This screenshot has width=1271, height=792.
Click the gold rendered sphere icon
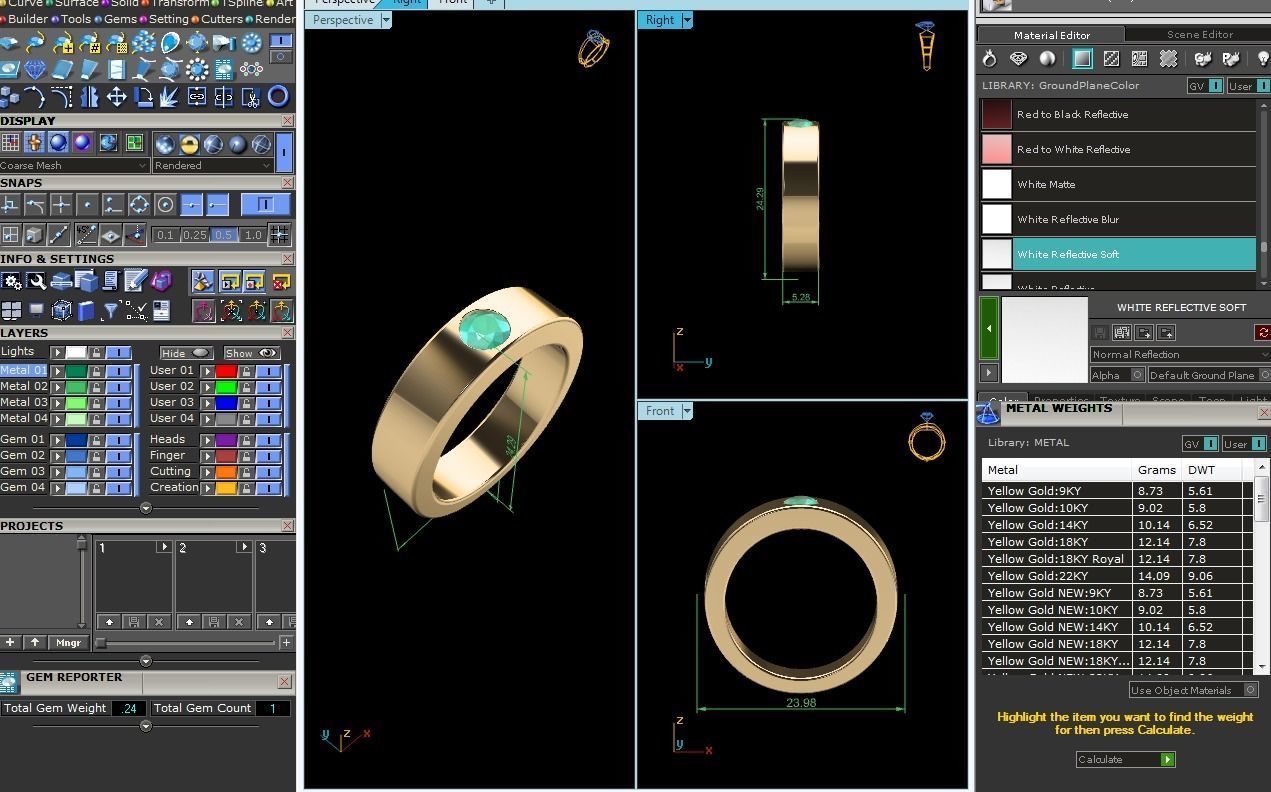[x=189, y=142]
